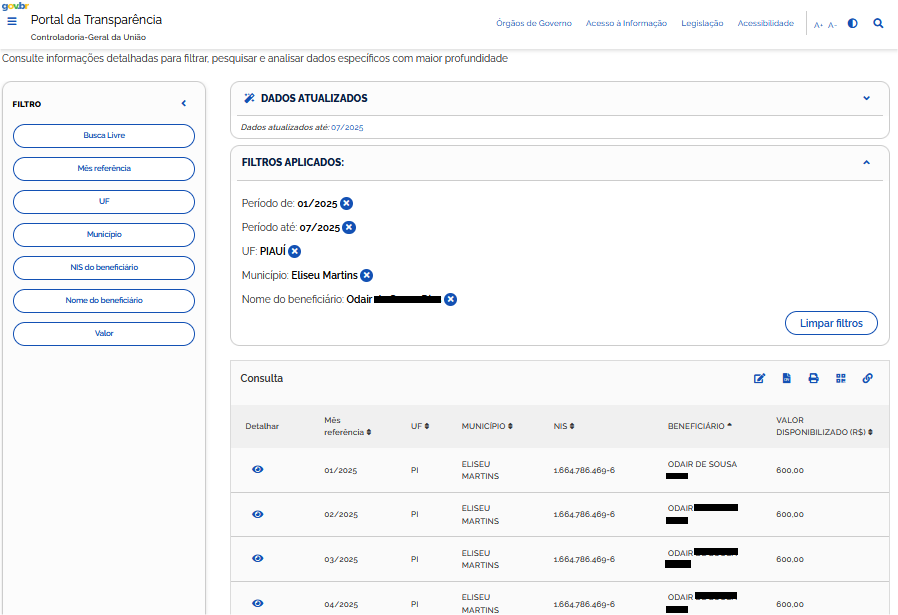The image size is (898, 615).
Task: Remove the Período até 07/2025 filter
Action: pyautogui.click(x=349, y=227)
